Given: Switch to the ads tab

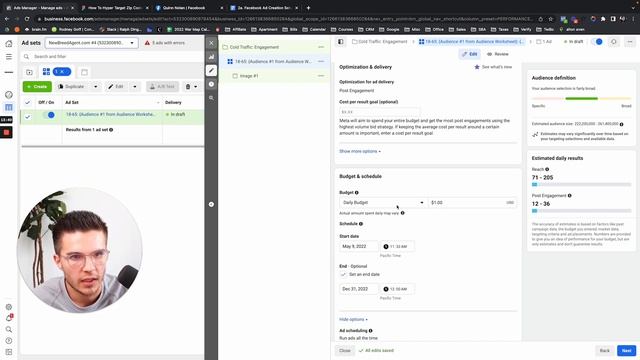Looking at the screenshot, I should click(84, 72).
